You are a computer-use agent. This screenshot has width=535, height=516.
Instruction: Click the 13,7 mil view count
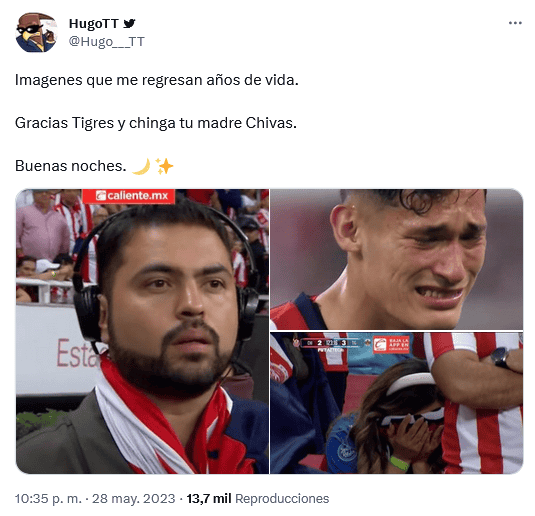pos(209,499)
